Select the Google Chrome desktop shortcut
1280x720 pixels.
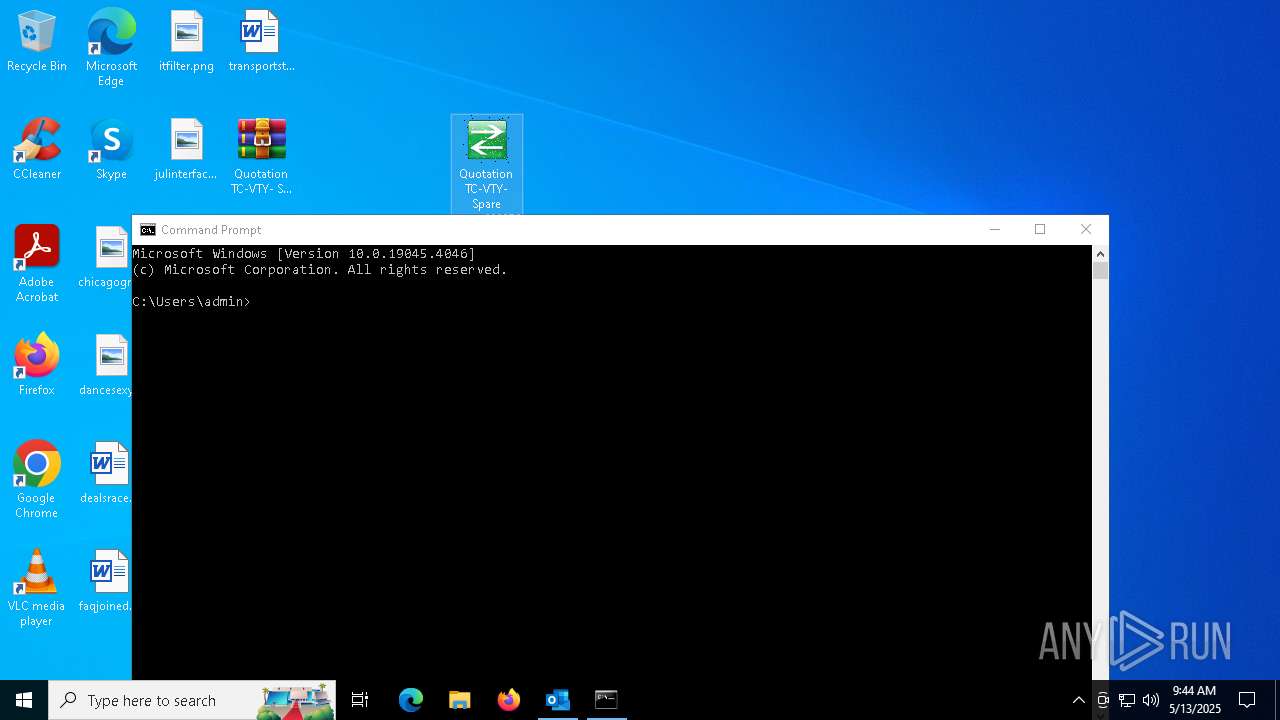[37, 480]
